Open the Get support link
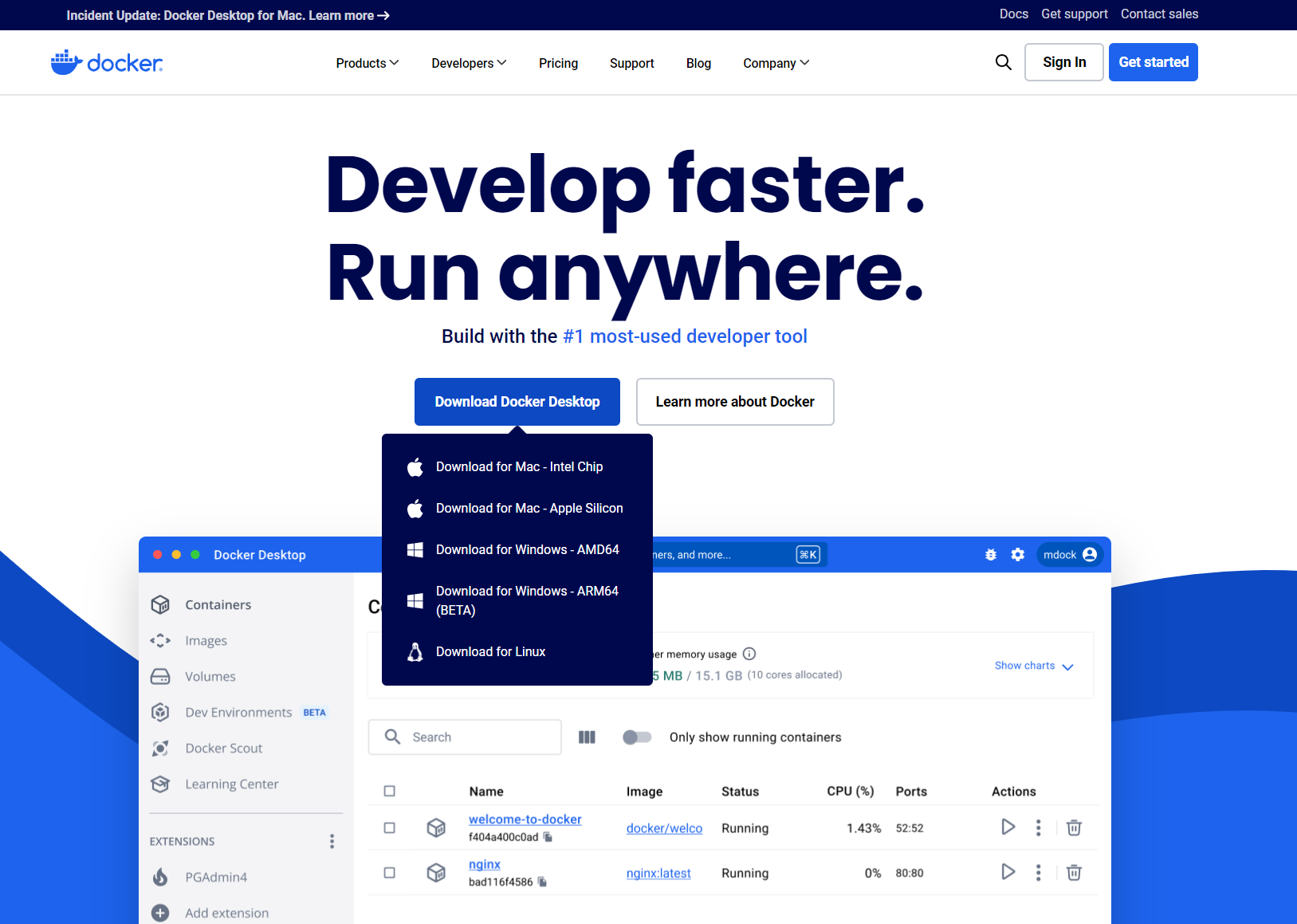This screenshot has height=924, width=1297. (x=1075, y=14)
